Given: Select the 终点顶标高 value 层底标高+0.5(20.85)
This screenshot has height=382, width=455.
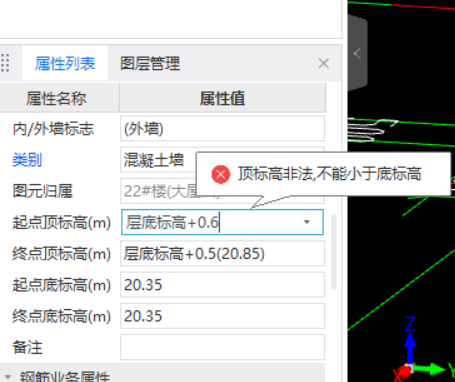Looking at the screenshot, I should tap(222, 254).
